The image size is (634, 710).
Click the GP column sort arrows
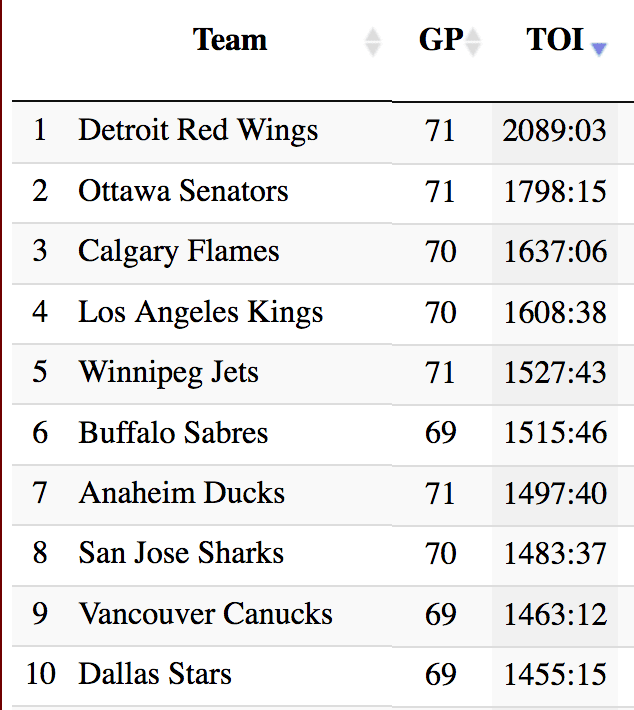[474, 42]
